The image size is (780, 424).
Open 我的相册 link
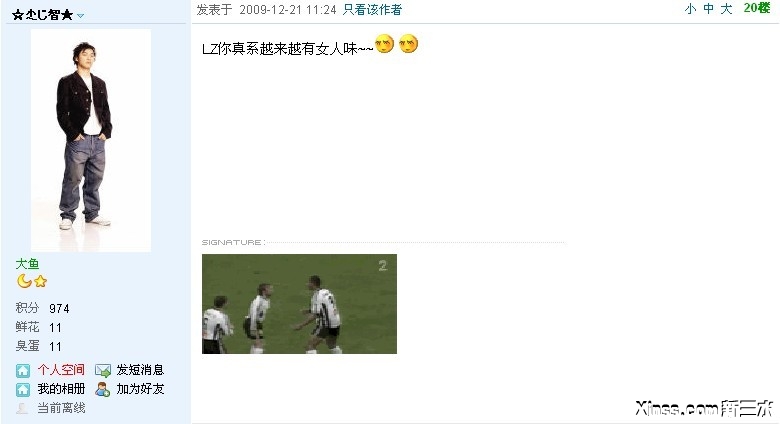(x=61, y=389)
